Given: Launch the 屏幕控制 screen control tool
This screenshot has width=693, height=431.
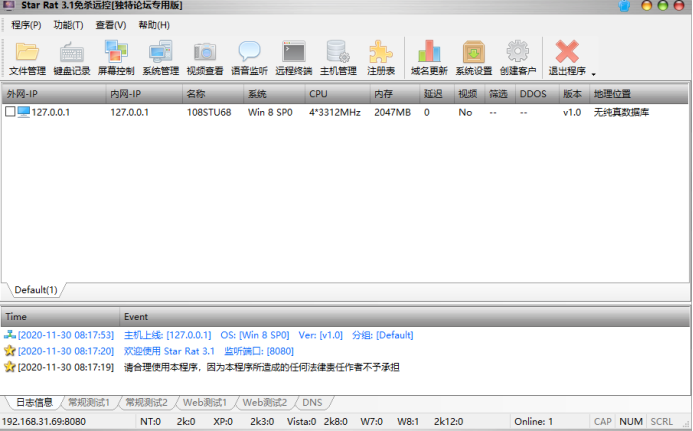Looking at the screenshot, I should [116, 58].
